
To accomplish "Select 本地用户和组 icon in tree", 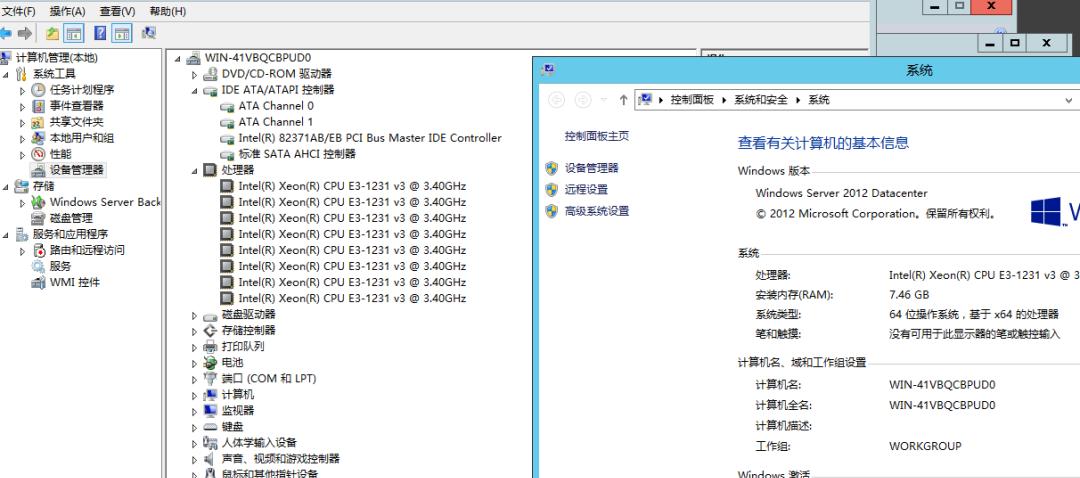I will click(39, 138).
